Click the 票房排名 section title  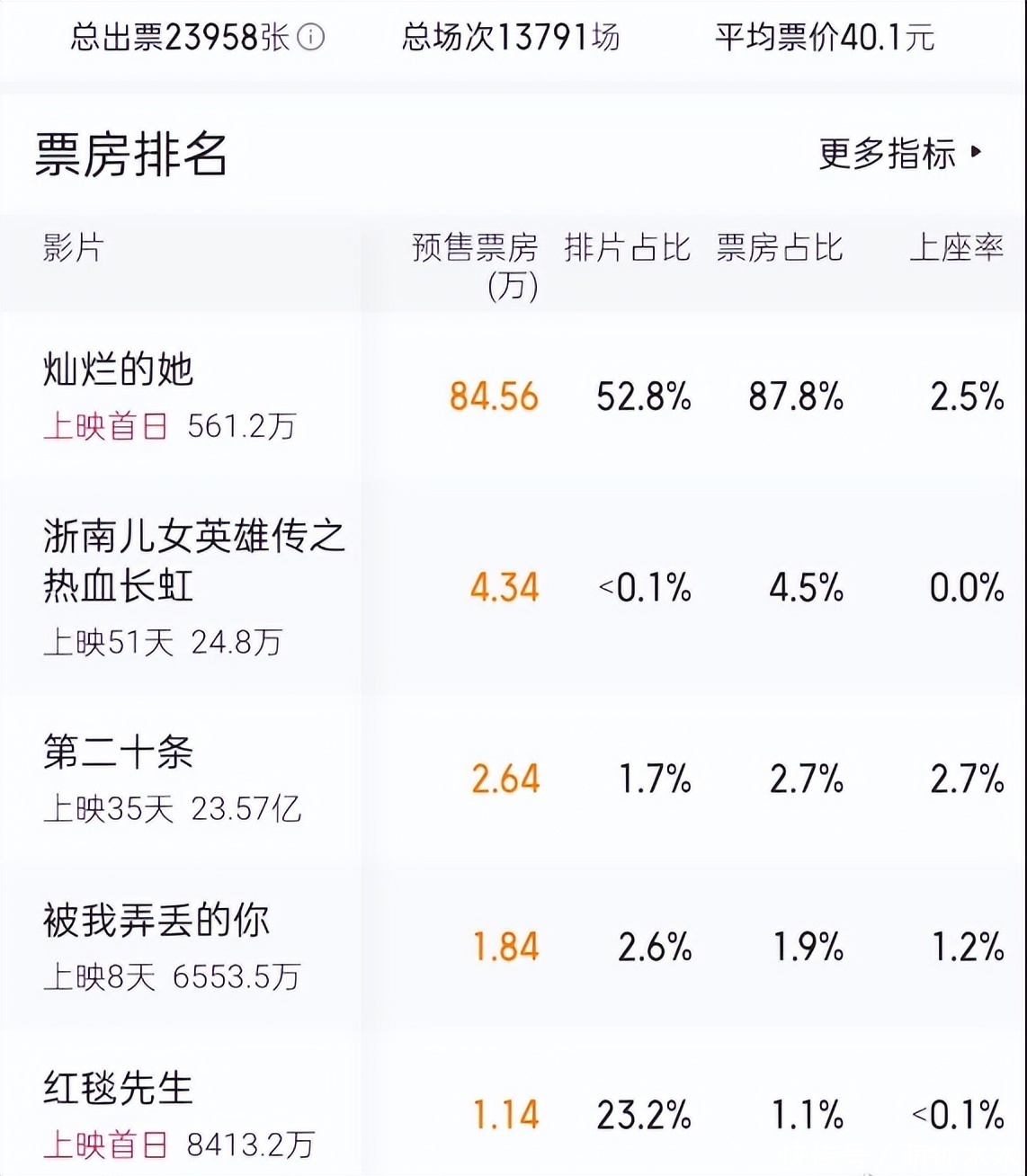tap(131, 154)
